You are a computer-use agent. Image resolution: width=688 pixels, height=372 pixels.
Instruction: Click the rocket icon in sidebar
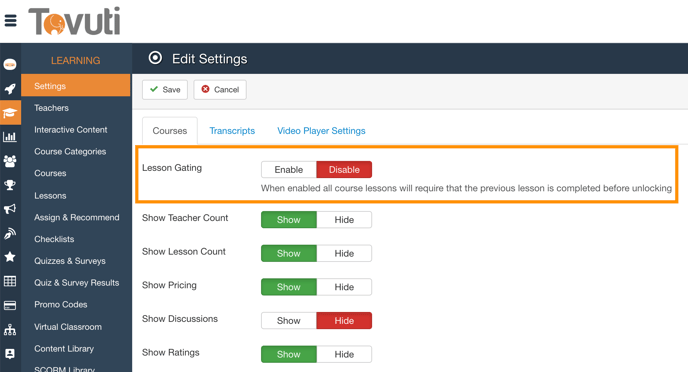pos(10,89)
